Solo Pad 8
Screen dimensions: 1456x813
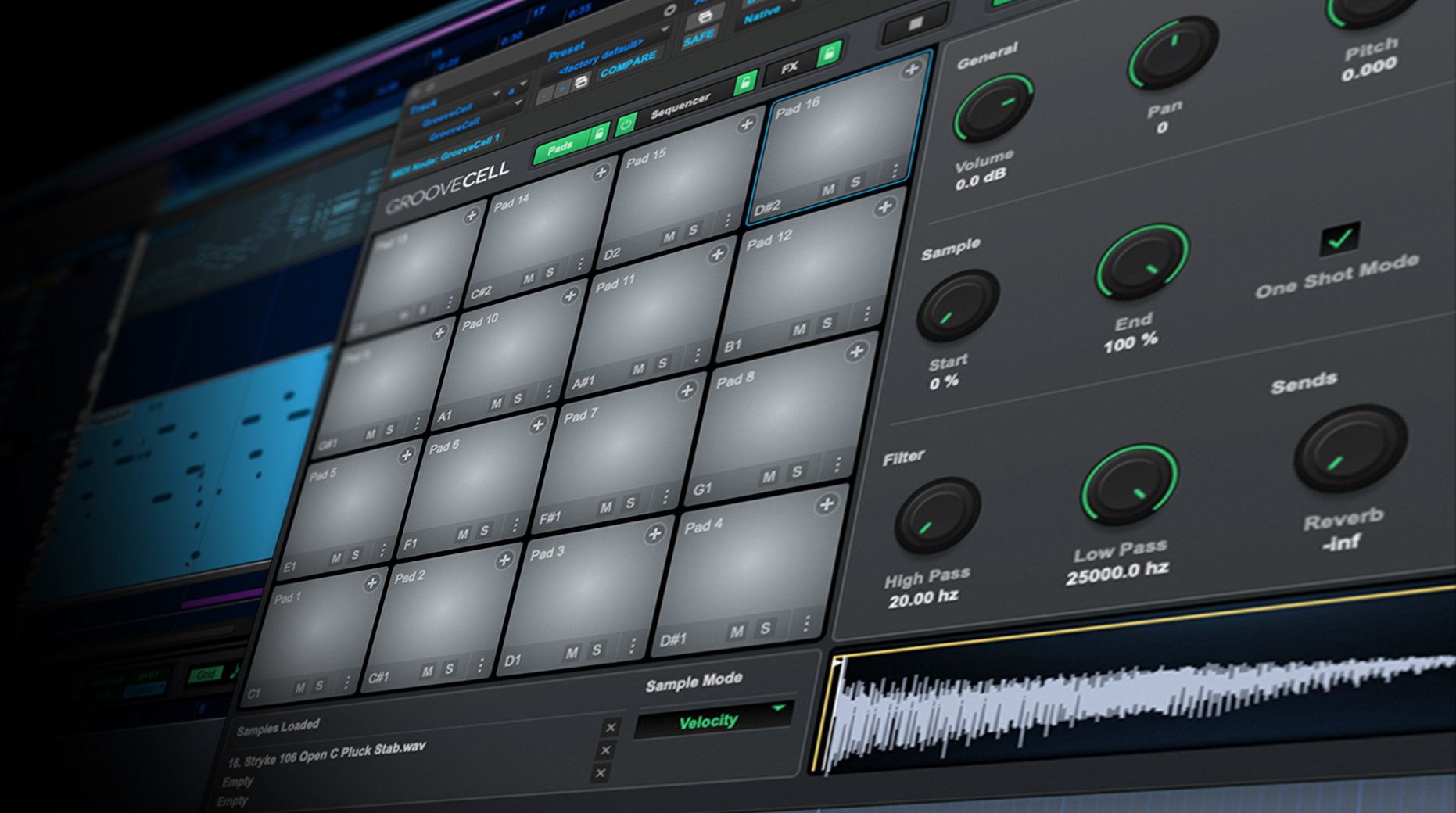click(x=797, y=471)
